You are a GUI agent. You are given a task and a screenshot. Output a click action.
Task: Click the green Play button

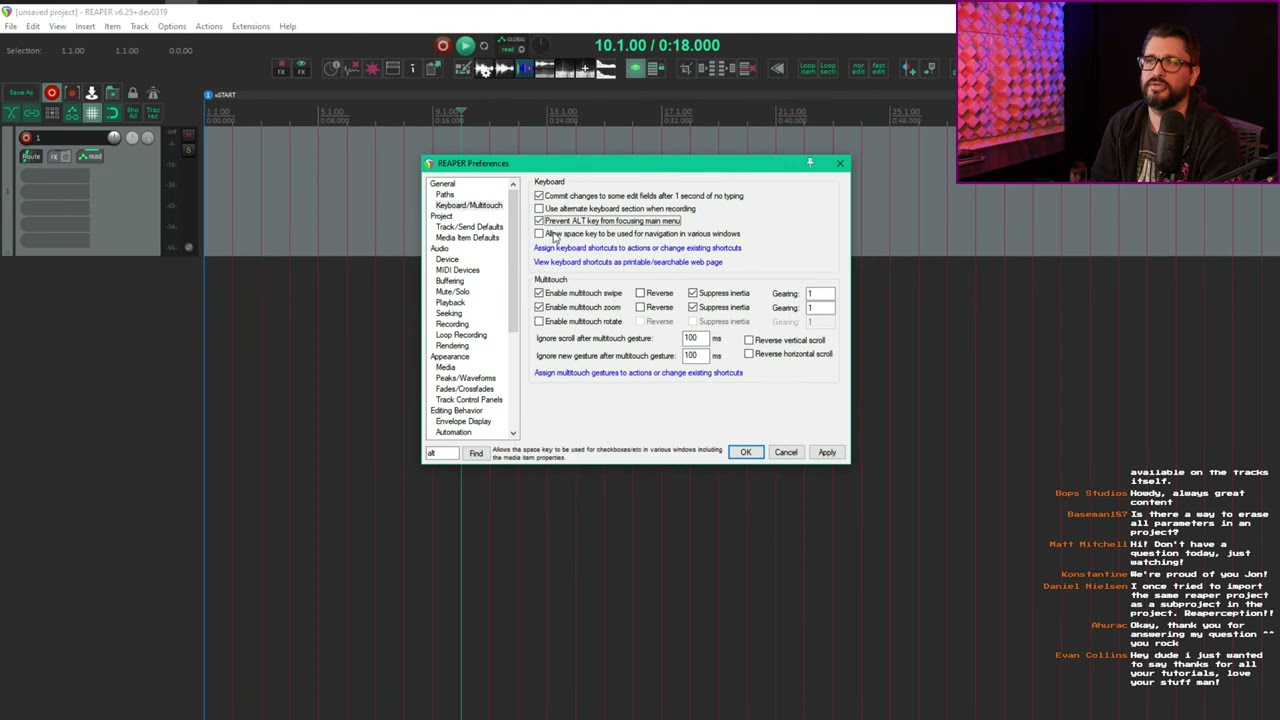click(x=465, y=46)
